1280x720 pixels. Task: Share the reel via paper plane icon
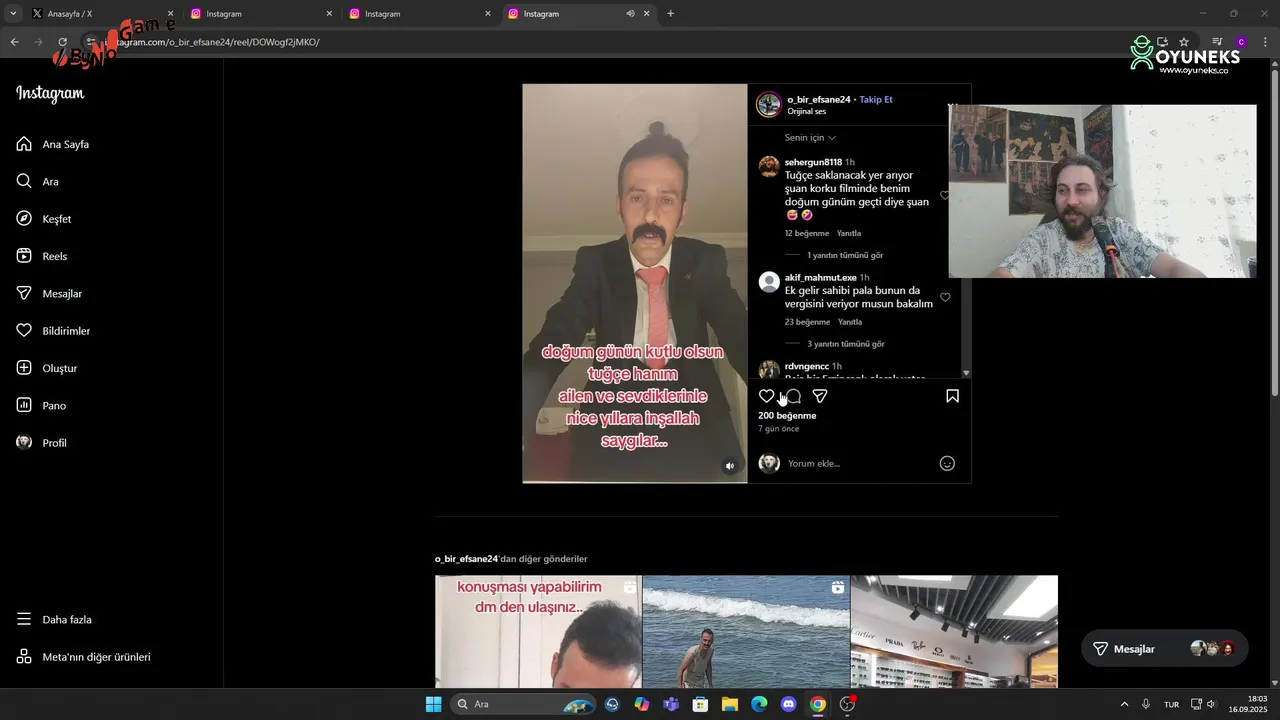coord(820,396)
